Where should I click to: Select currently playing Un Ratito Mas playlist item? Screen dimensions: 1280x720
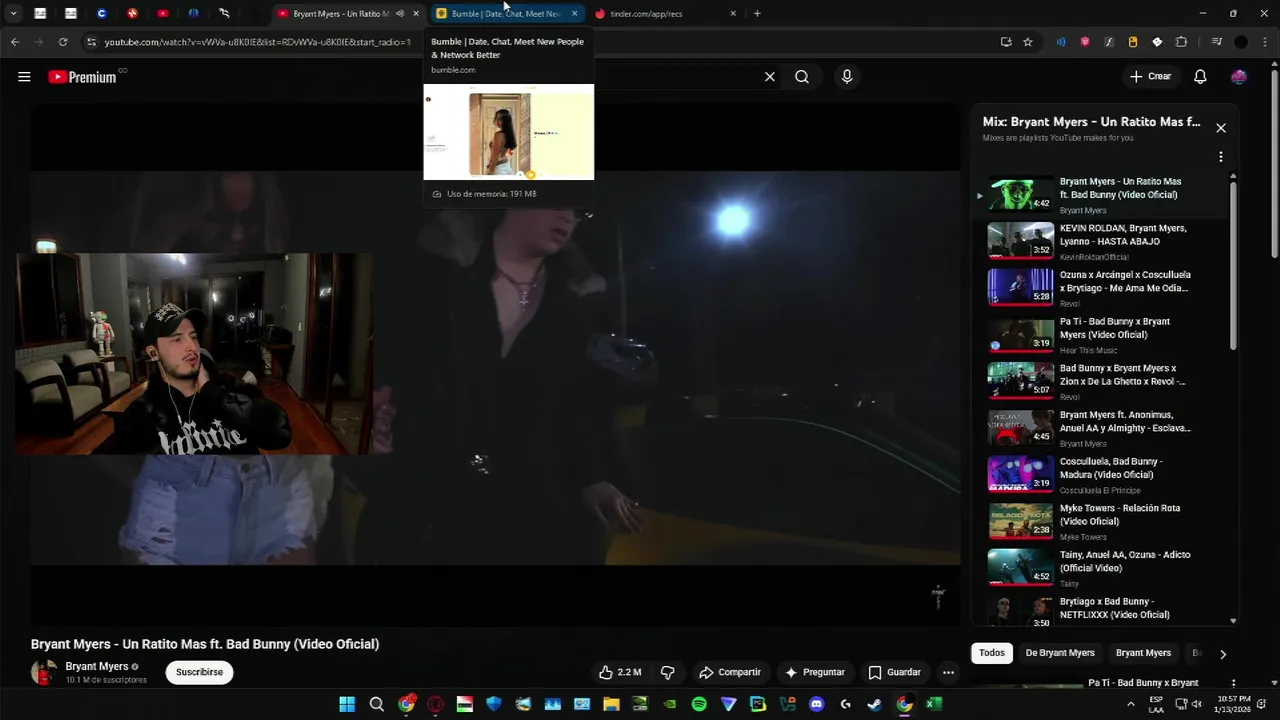coord(1100,195)
